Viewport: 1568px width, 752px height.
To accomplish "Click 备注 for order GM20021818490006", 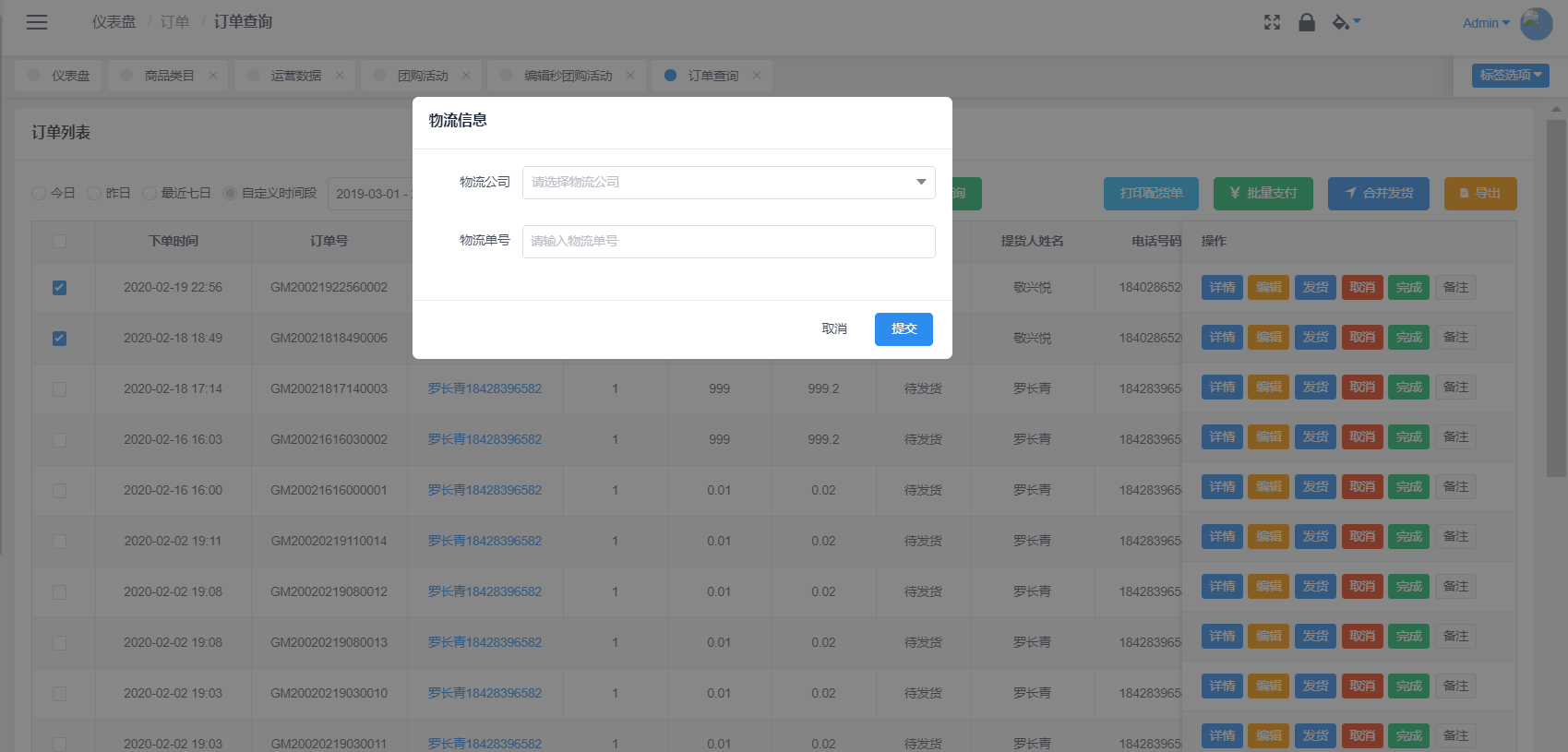I will click(x=1455, y=337).
